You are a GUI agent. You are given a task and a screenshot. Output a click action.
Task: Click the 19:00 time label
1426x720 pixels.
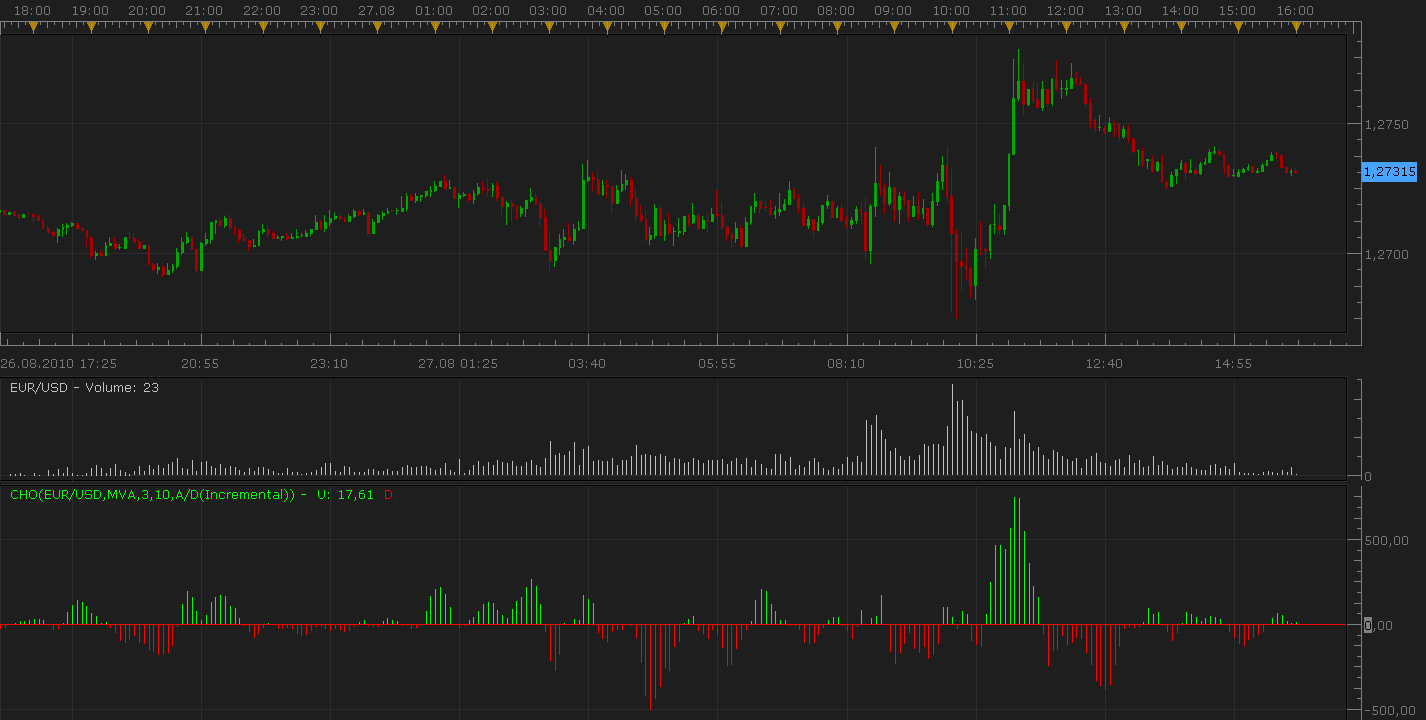click(91, 10)
